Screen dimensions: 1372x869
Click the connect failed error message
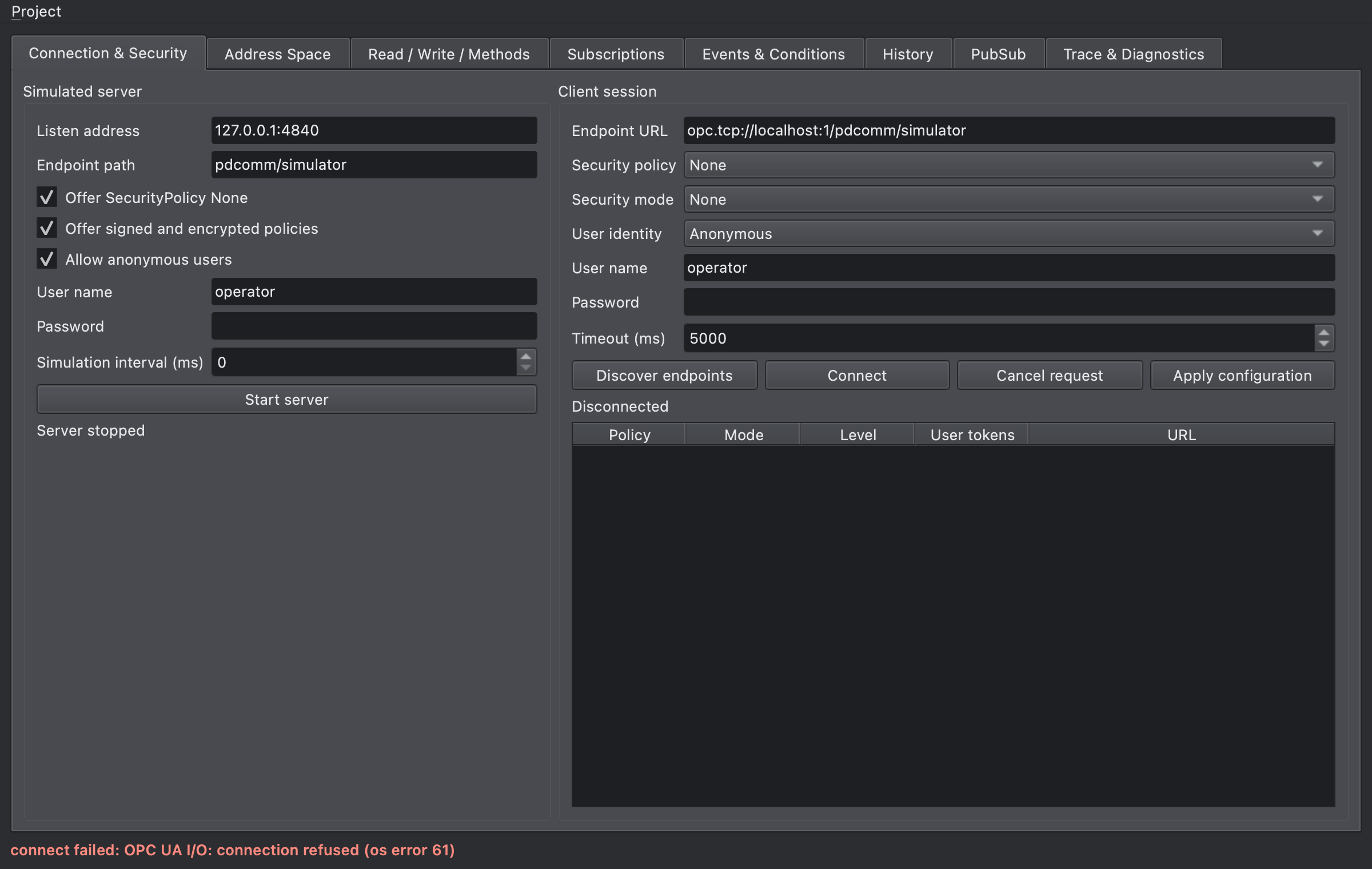(233, 851)
